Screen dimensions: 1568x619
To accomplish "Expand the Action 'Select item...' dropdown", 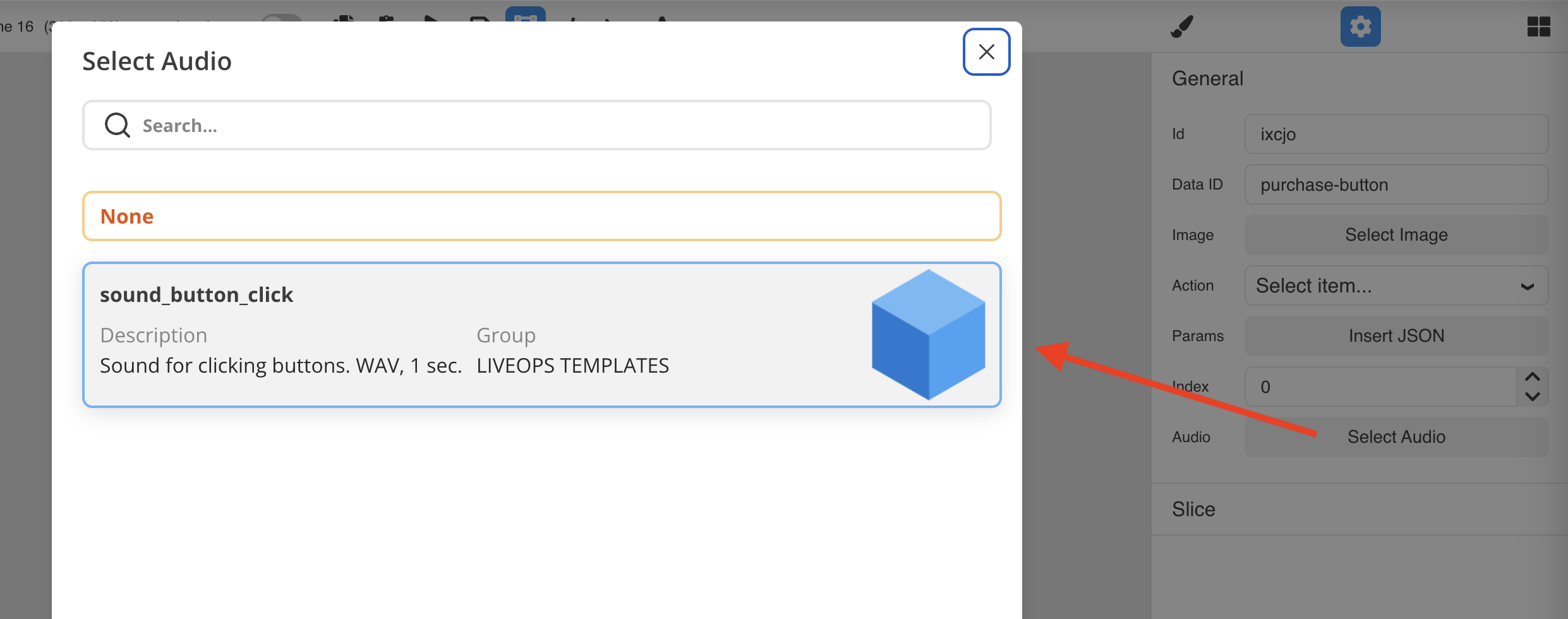I will click(1396, 285).
